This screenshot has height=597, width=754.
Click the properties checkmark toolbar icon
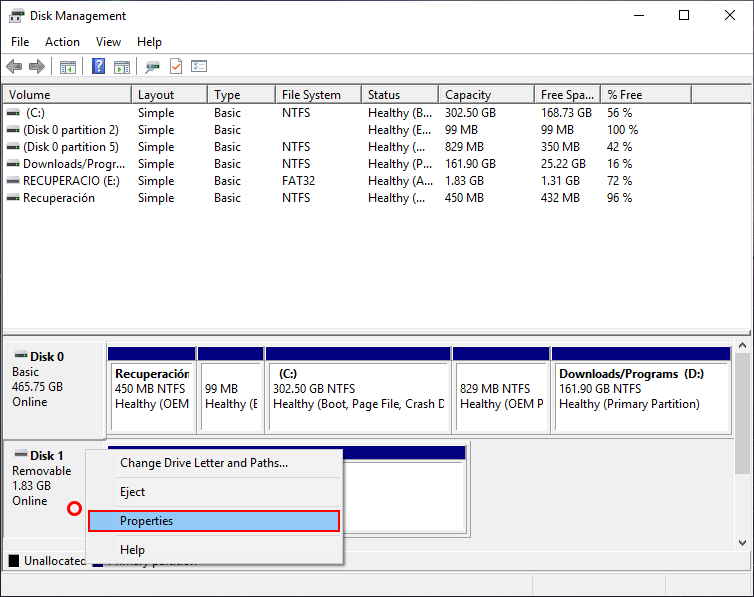tap(176, 66)
